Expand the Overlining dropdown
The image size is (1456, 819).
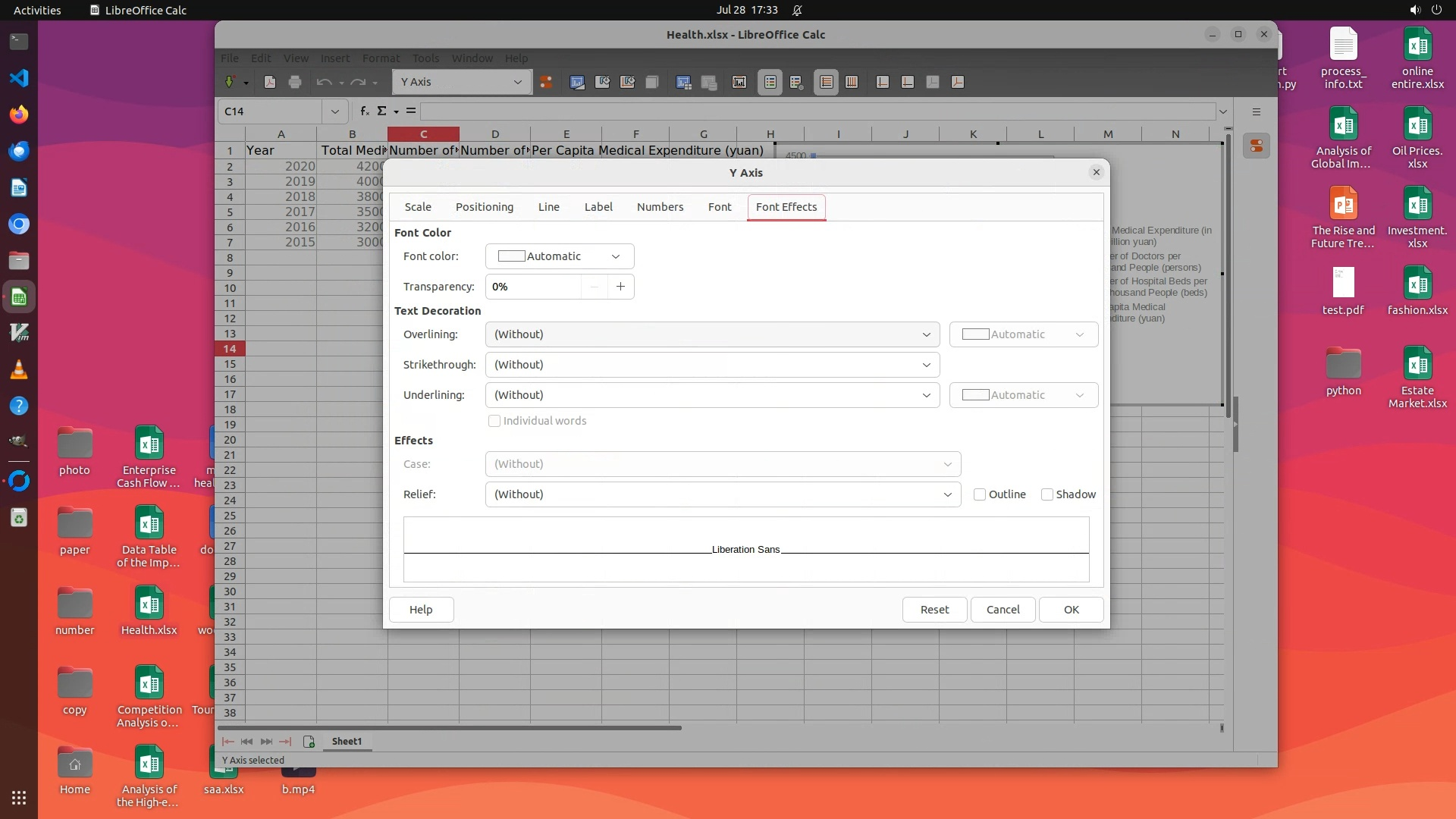711,334
